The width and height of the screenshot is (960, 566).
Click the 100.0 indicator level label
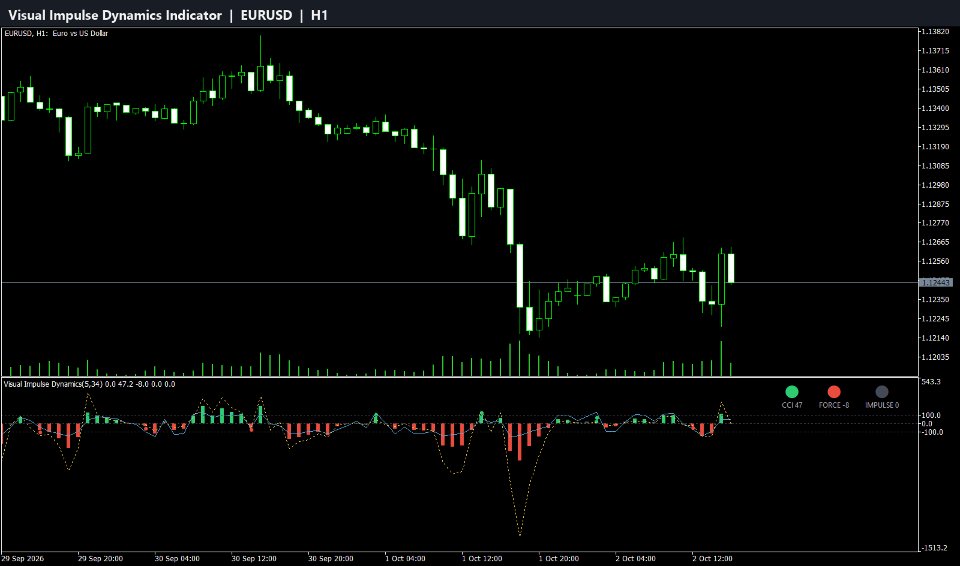click(931, 415)
